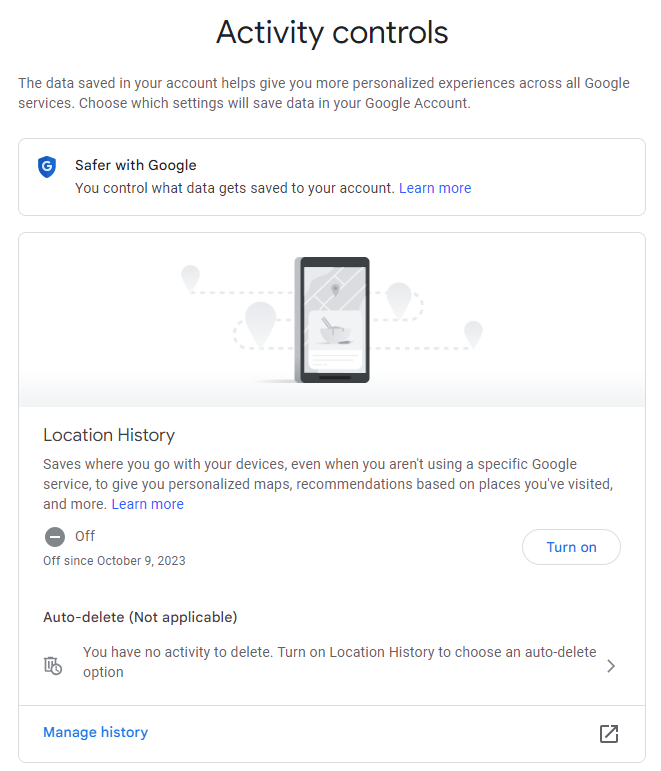661x771 pixels.
Task: Click the blue Google shield icon
Action: pos(47,167)
